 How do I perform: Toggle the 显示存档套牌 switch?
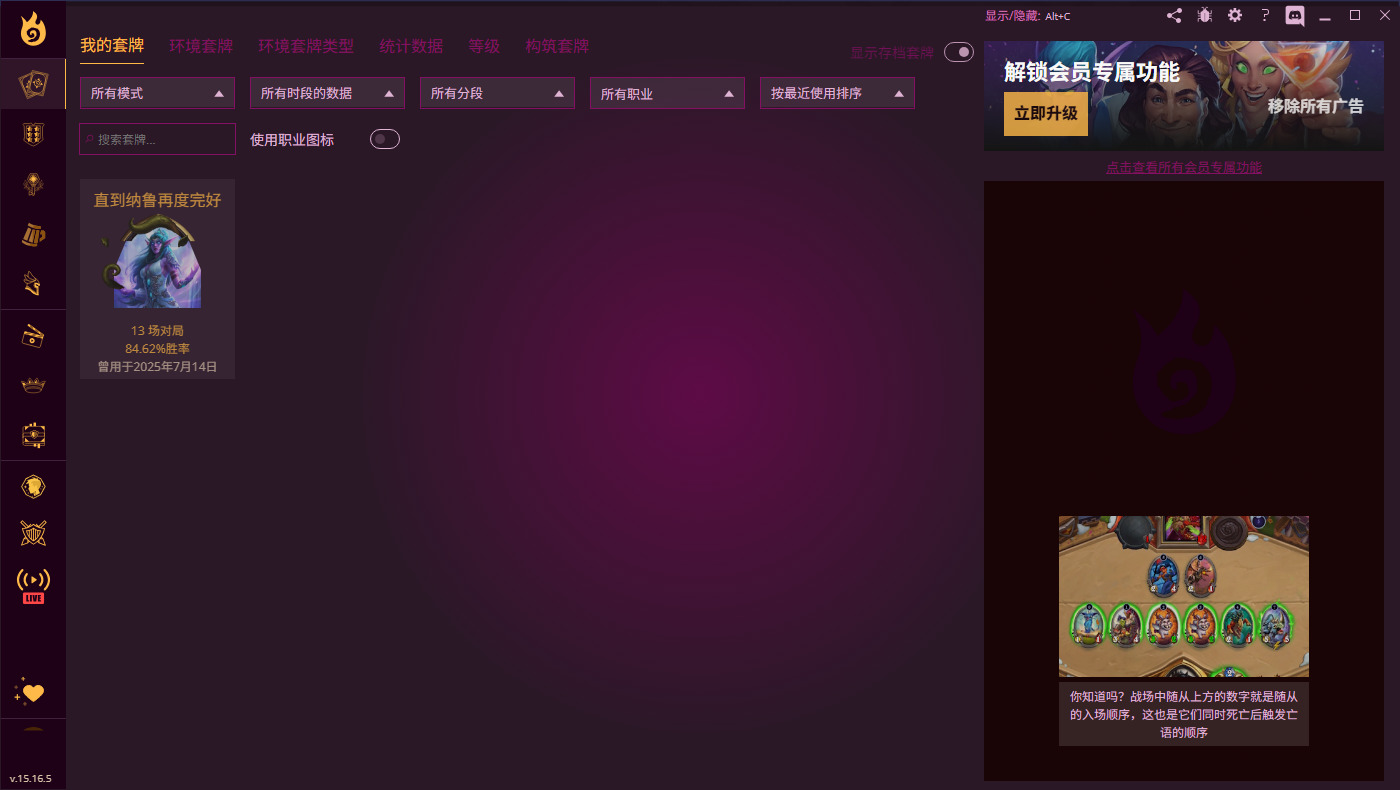(958, 52)
